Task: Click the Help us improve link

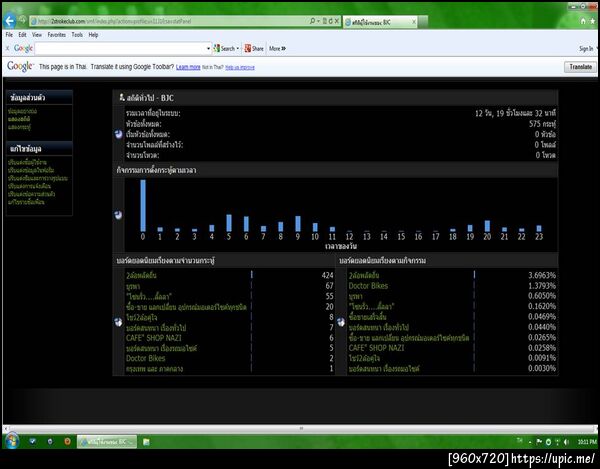Action: tap(240, 67)
